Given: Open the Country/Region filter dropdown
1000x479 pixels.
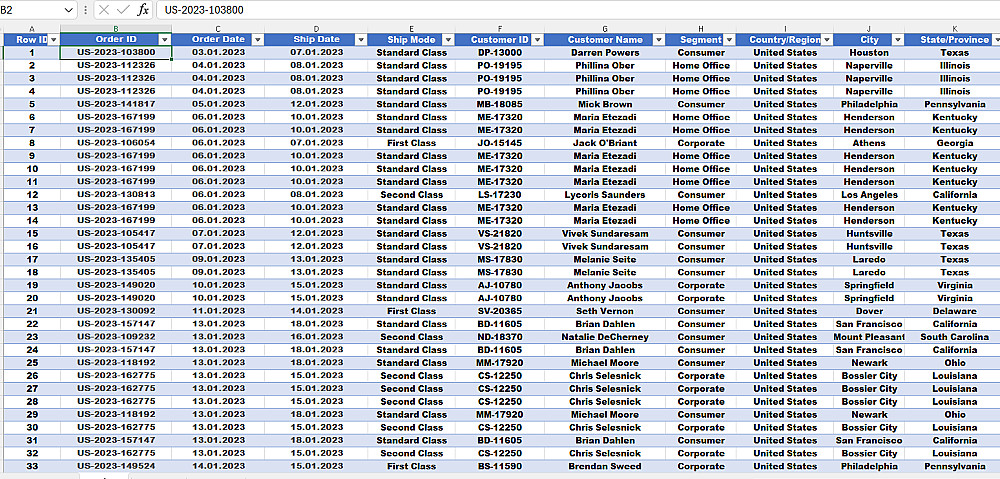Looking at the screenshot, I should 827,40.
